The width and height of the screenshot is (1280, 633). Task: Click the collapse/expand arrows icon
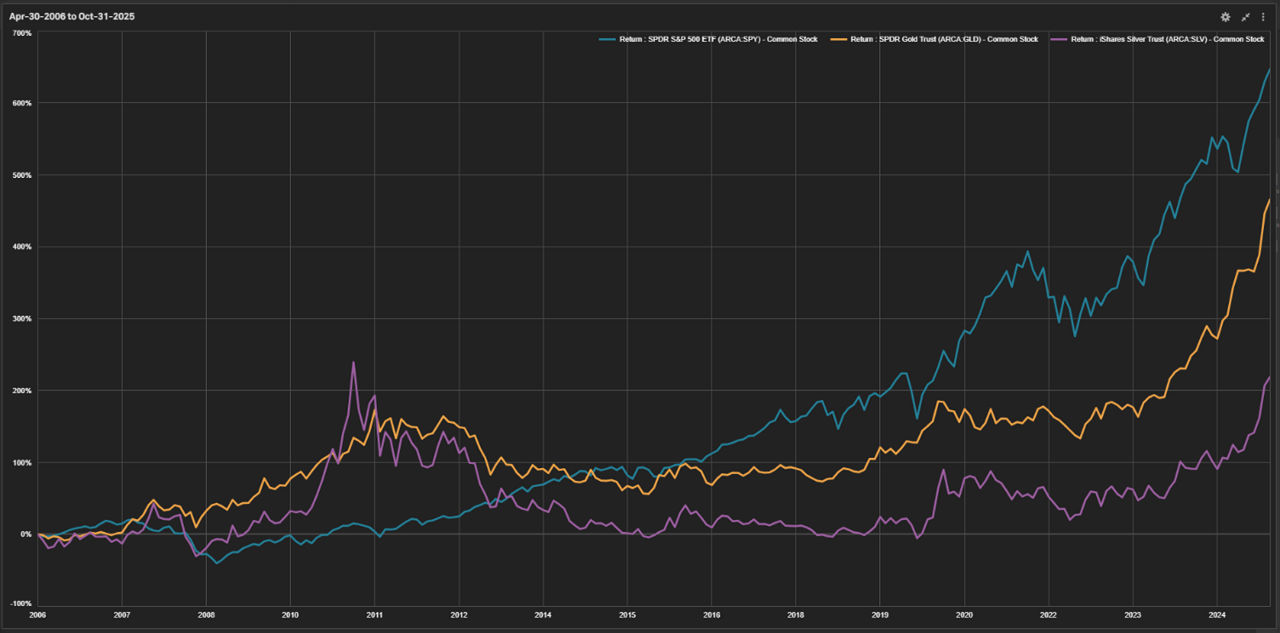pyautogui.click(x=1246, y=17)
